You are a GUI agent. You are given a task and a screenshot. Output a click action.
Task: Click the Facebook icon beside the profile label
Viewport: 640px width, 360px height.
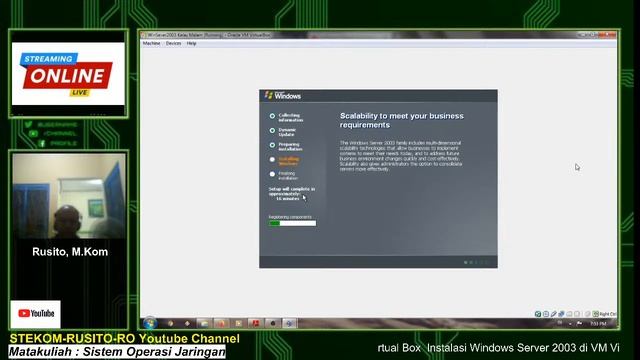(x=42, y=143)
